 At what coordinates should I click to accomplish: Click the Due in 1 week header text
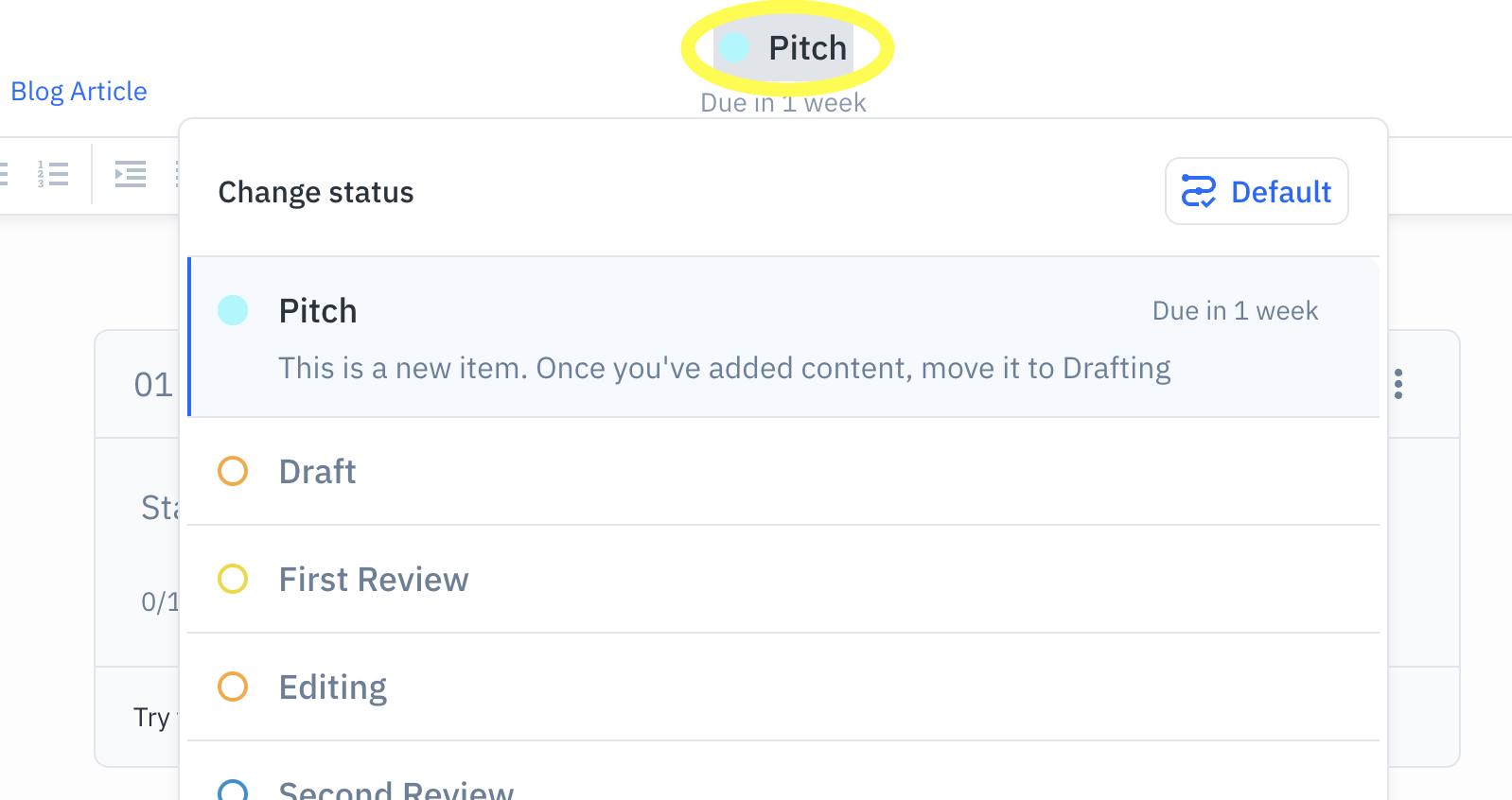point(783,102)
